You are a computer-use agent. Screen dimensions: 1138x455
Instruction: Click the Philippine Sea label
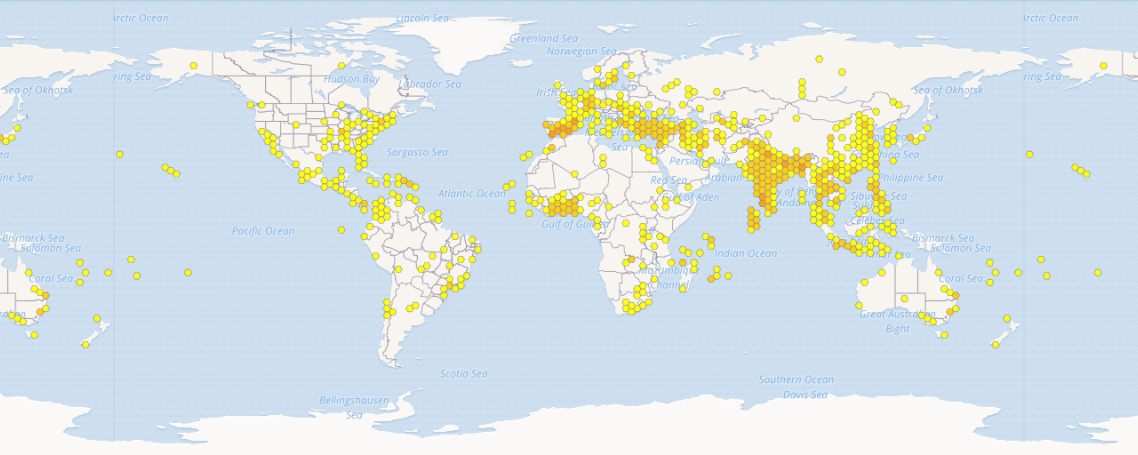(x=908, y=178)
